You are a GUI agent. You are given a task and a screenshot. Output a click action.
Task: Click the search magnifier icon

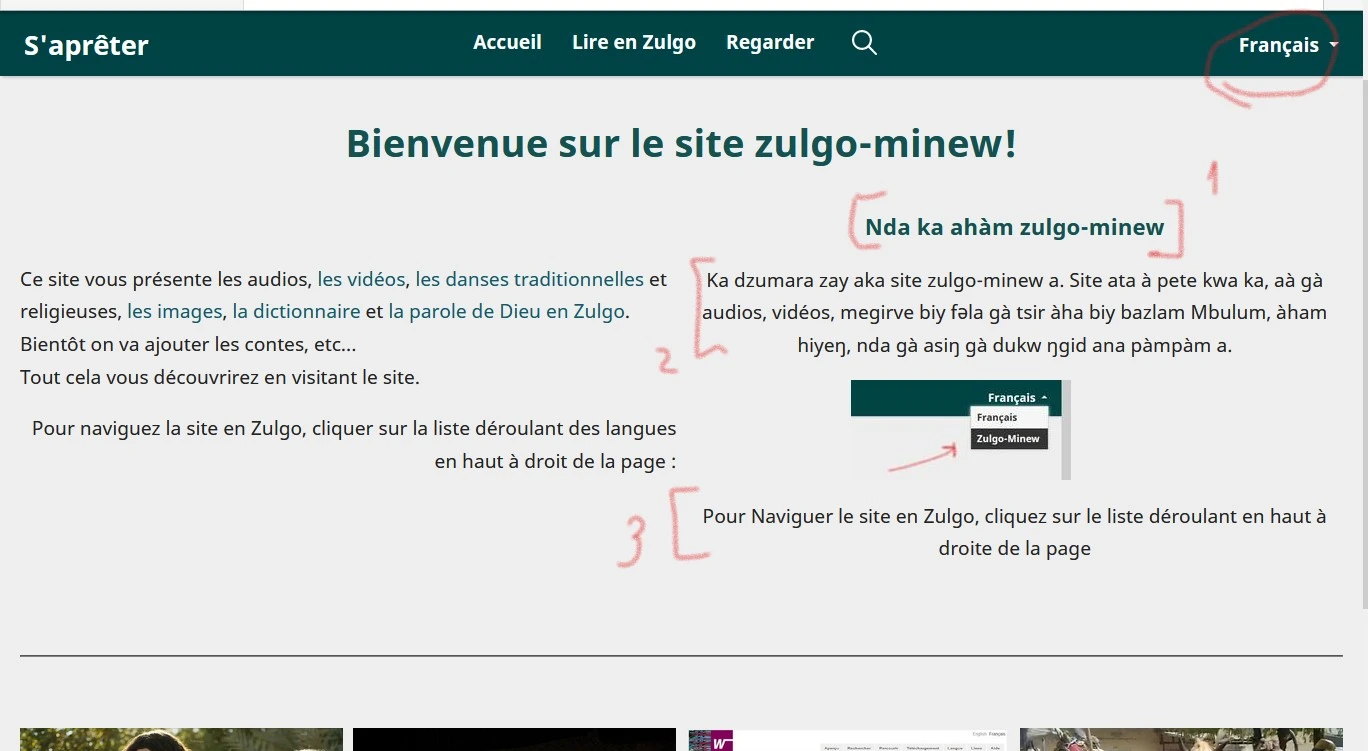[864, 43]
